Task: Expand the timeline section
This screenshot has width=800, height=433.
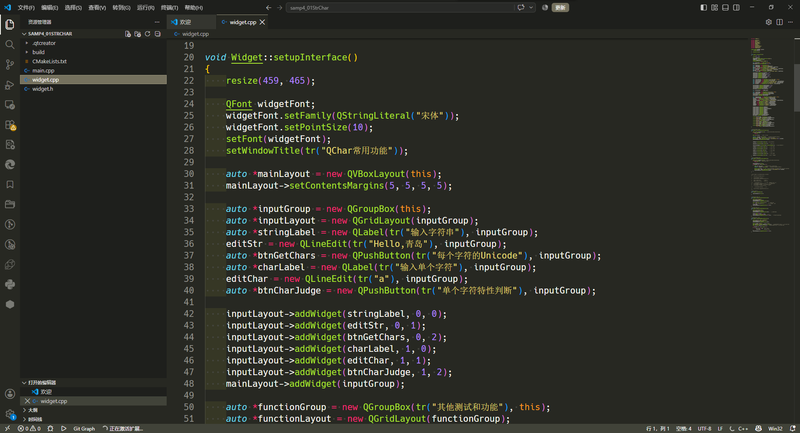Action: pyautogui.click(x=93, y=419)
